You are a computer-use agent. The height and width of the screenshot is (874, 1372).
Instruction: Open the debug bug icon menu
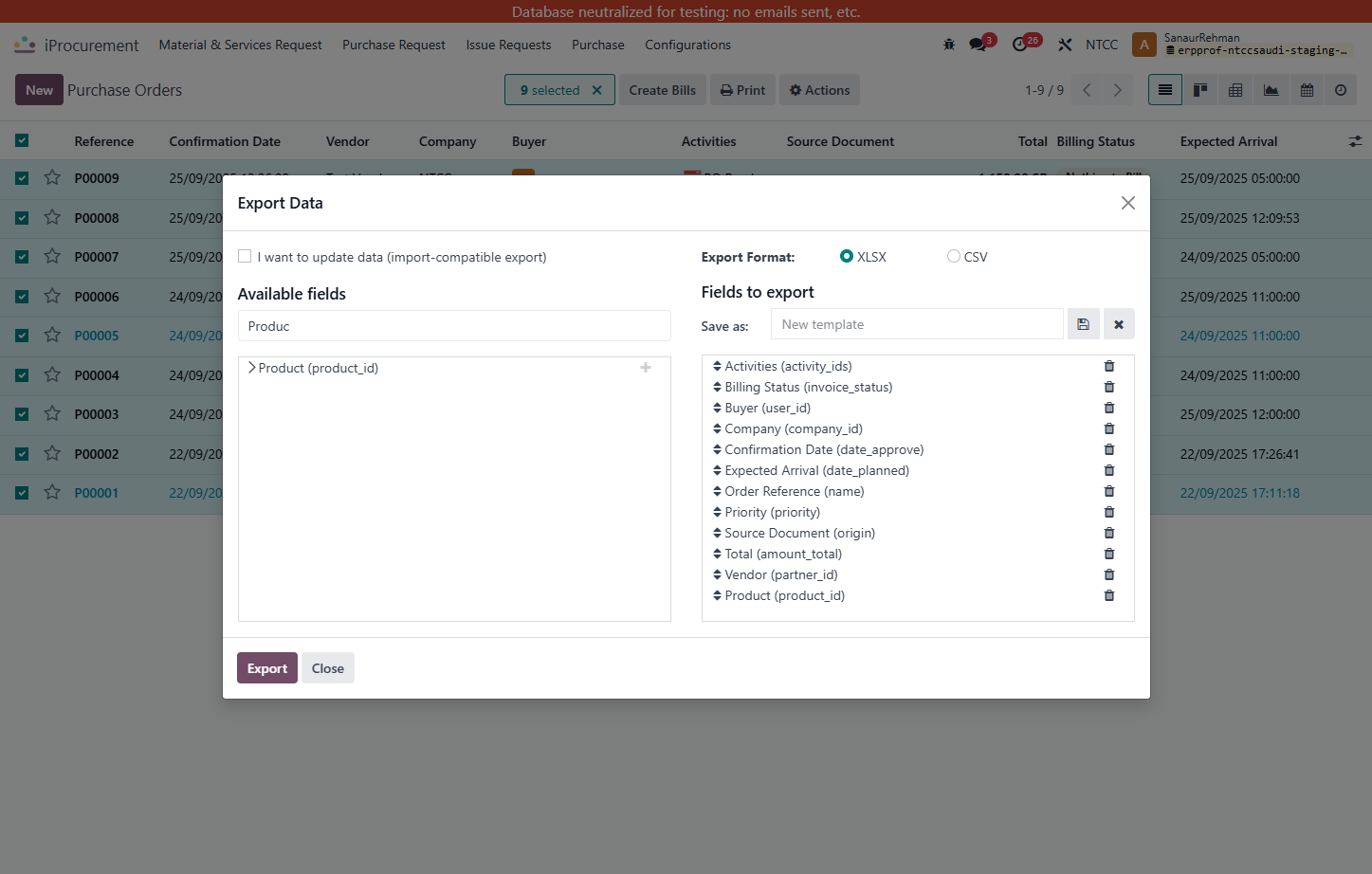coord(949,45)
